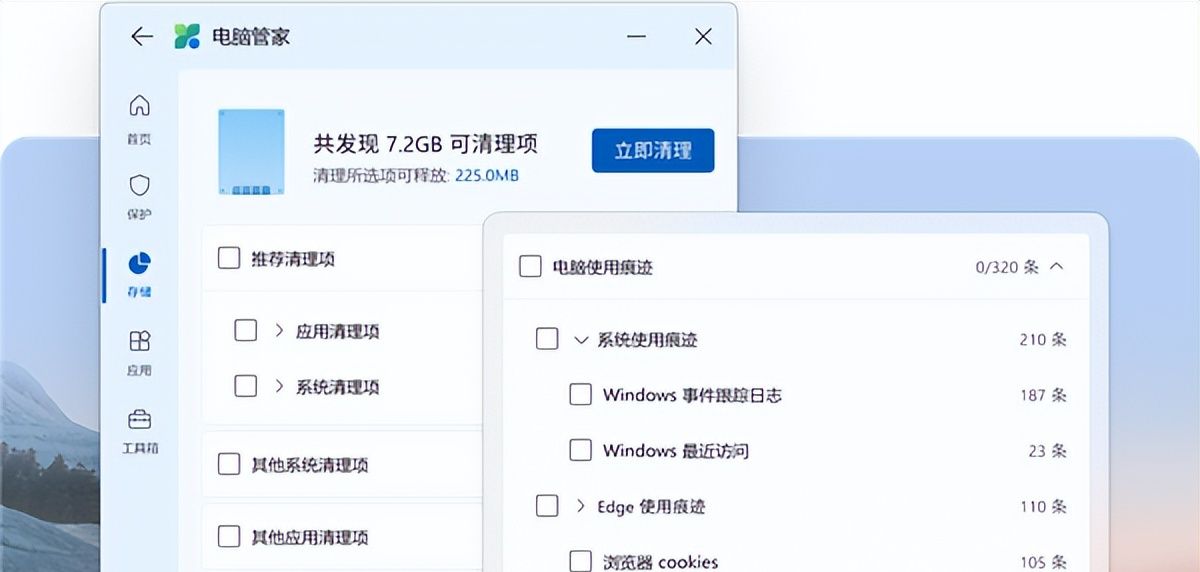
Task: Enable the Windows 事件跟踪日志 checkbox
Action: (x=580, y=394)
